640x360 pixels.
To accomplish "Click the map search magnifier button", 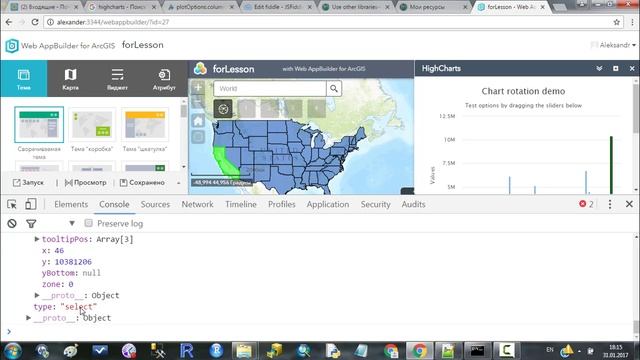I will click(x=334, y=89).
